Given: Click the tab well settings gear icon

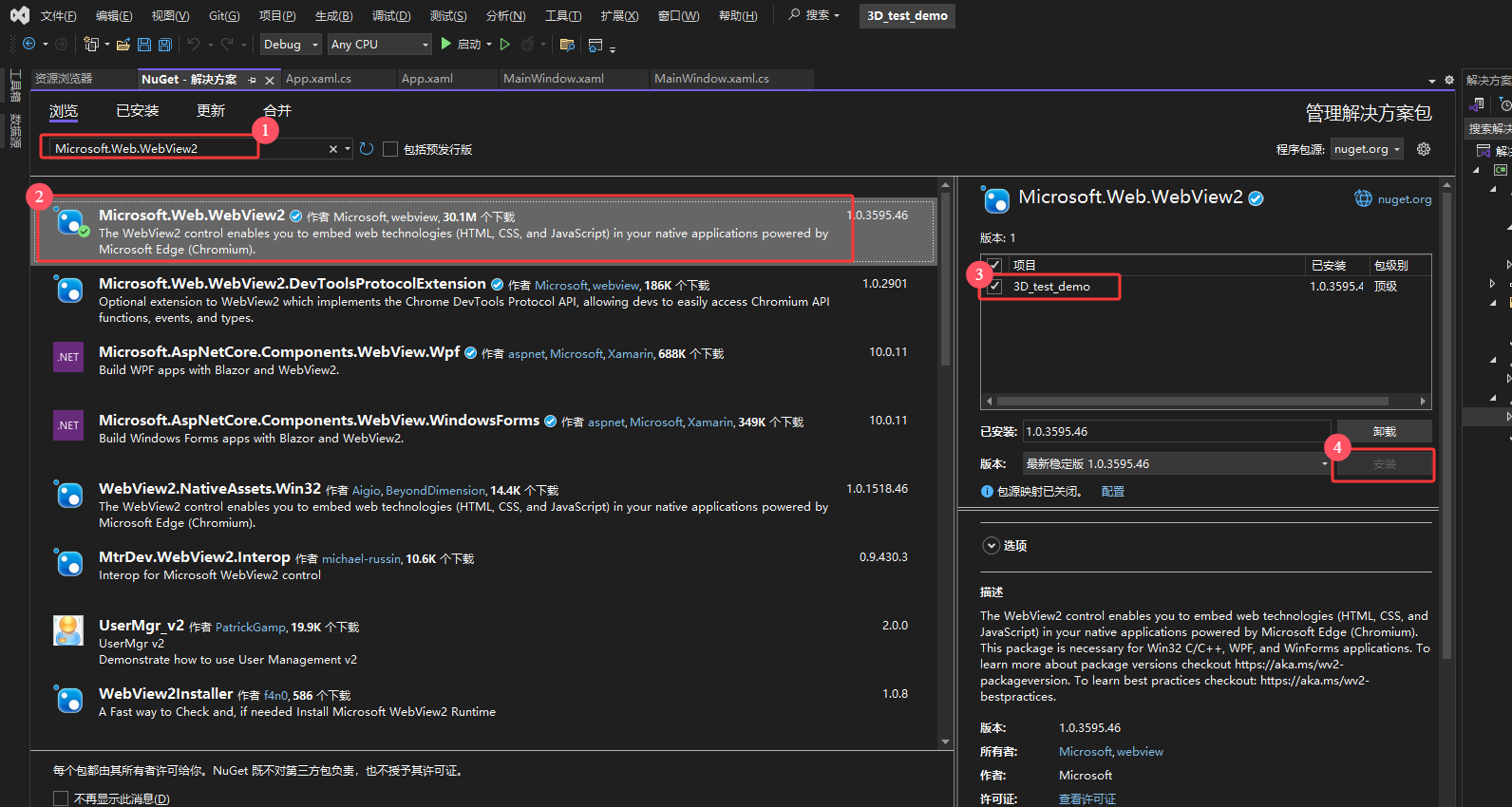Looking at the screenshot, I should [1449, 80].
